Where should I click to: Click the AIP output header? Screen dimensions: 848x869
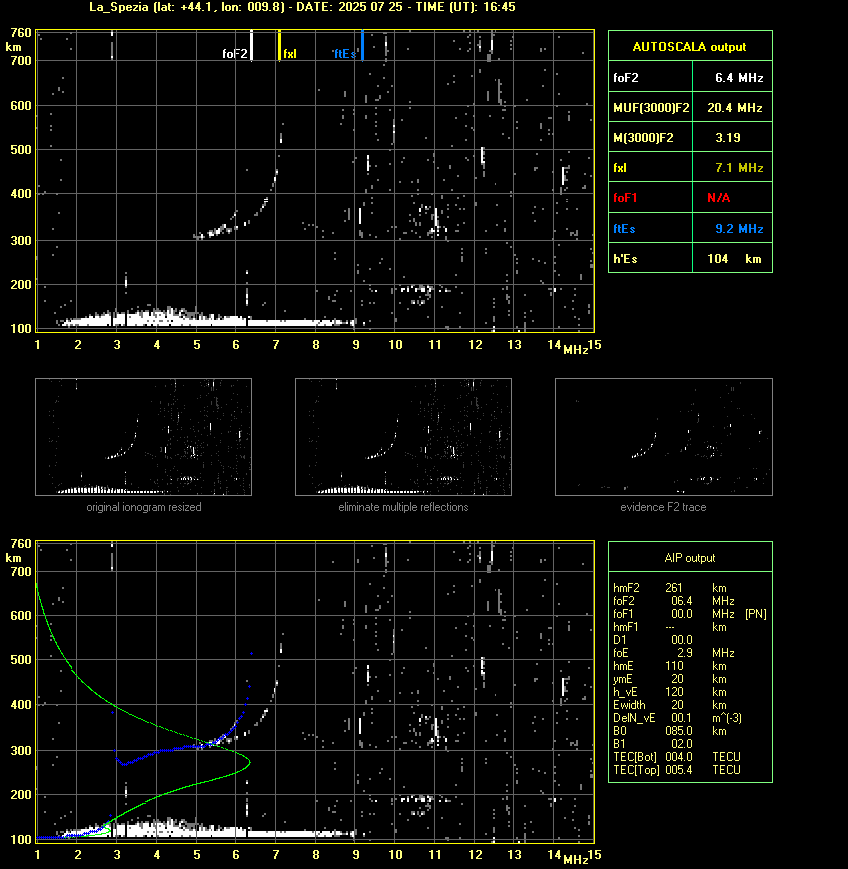tap(690, 558)
